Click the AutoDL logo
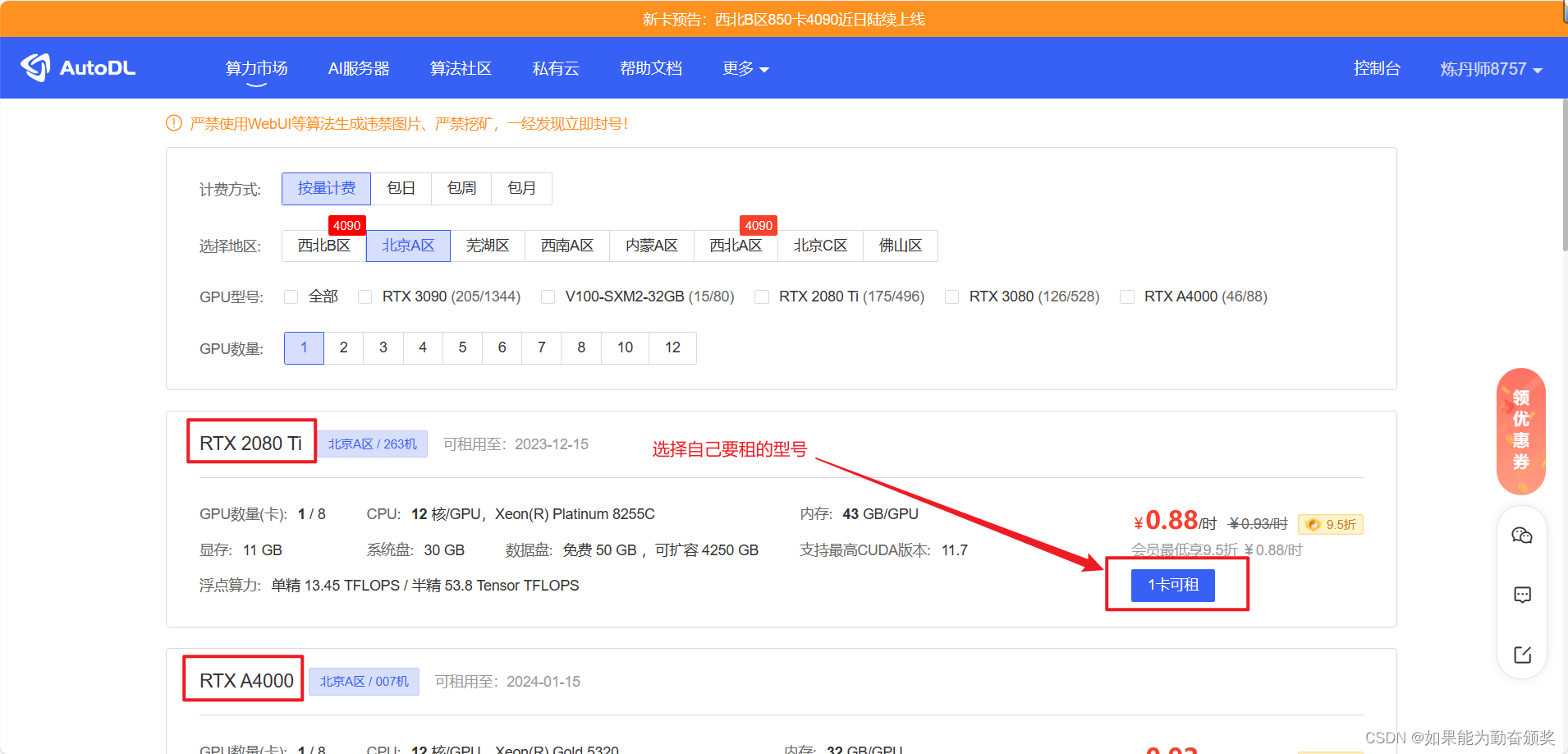Image resolution: width=1568 pixels, height=754 pixels. pos(78,67)
